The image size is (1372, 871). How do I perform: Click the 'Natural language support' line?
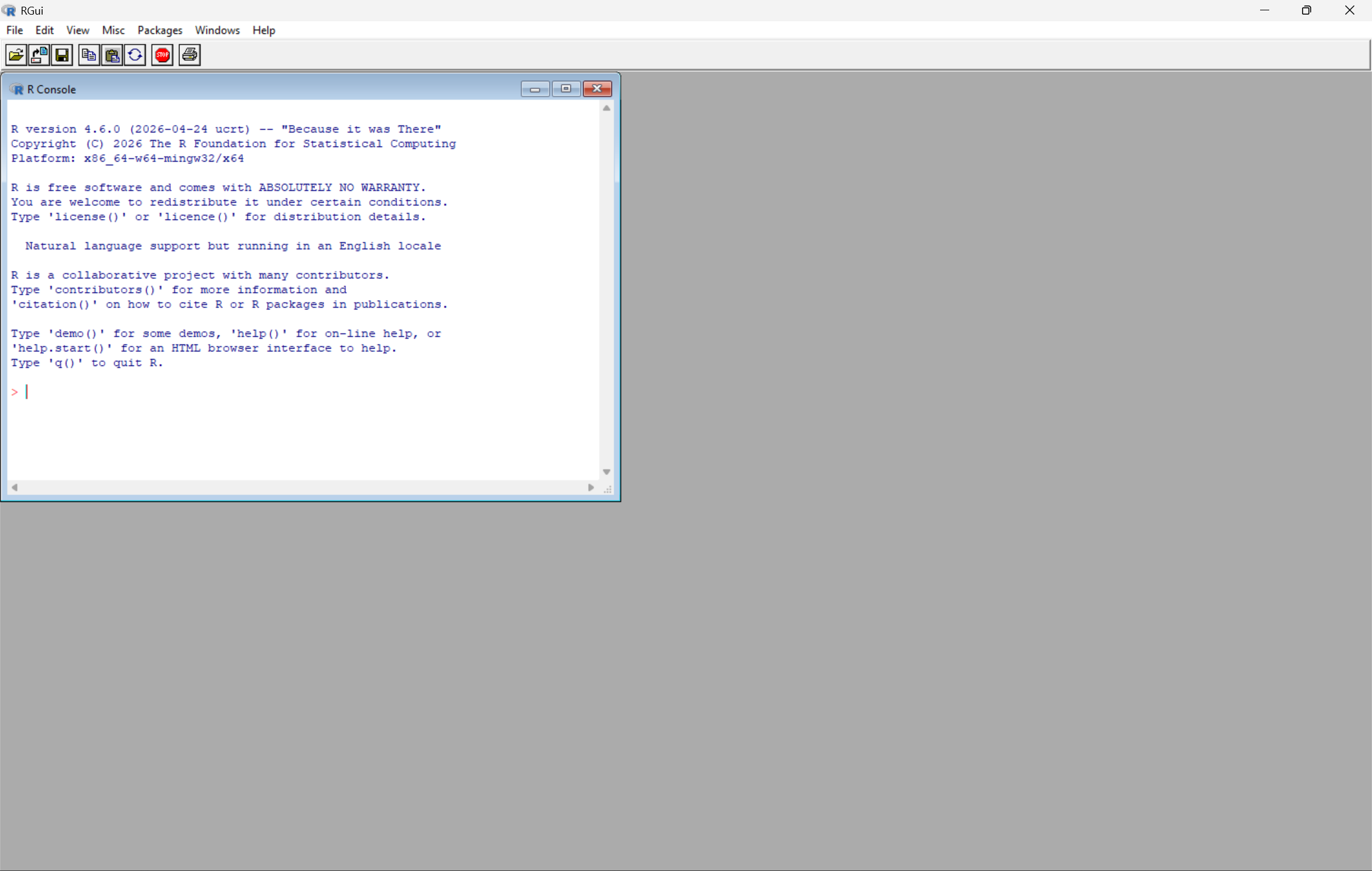[233, 246]
